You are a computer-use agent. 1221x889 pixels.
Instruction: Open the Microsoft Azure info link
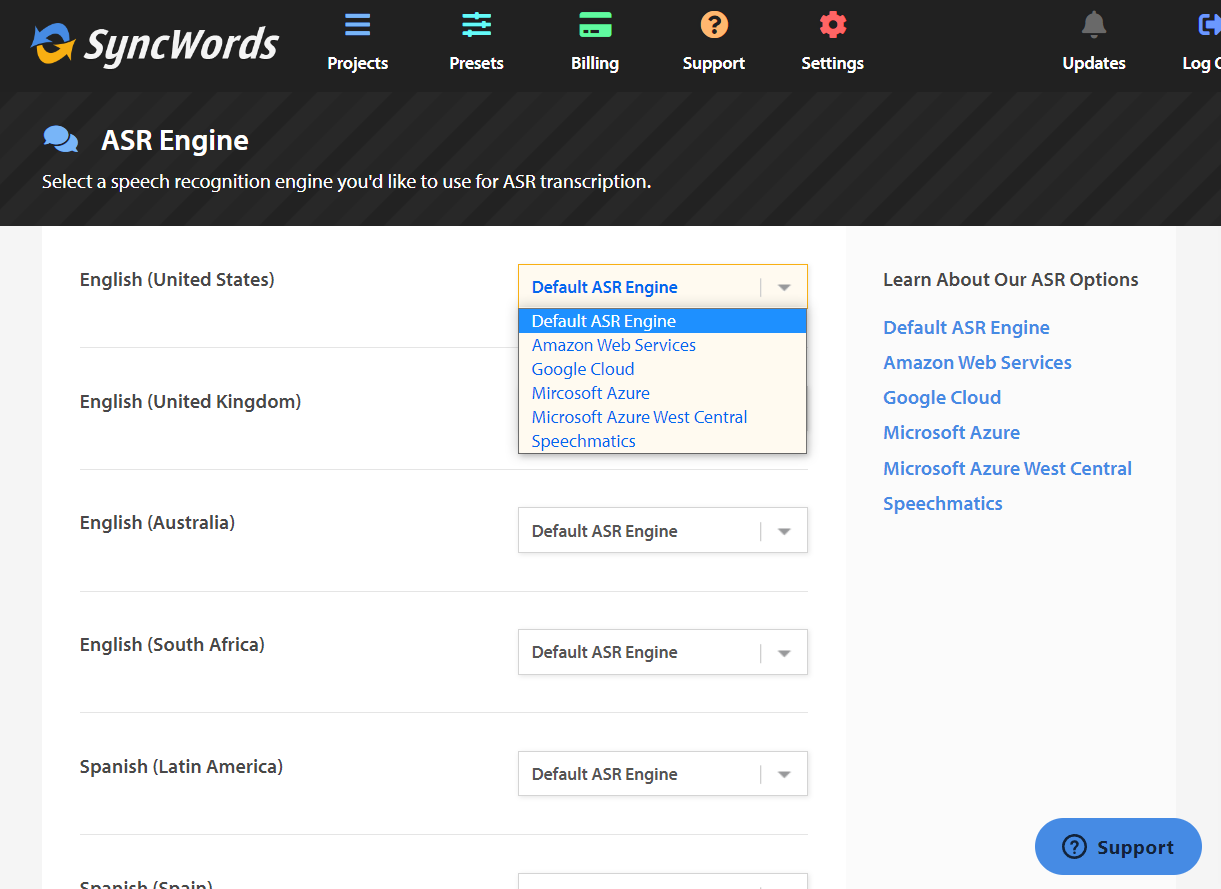(x=951, y=432)
